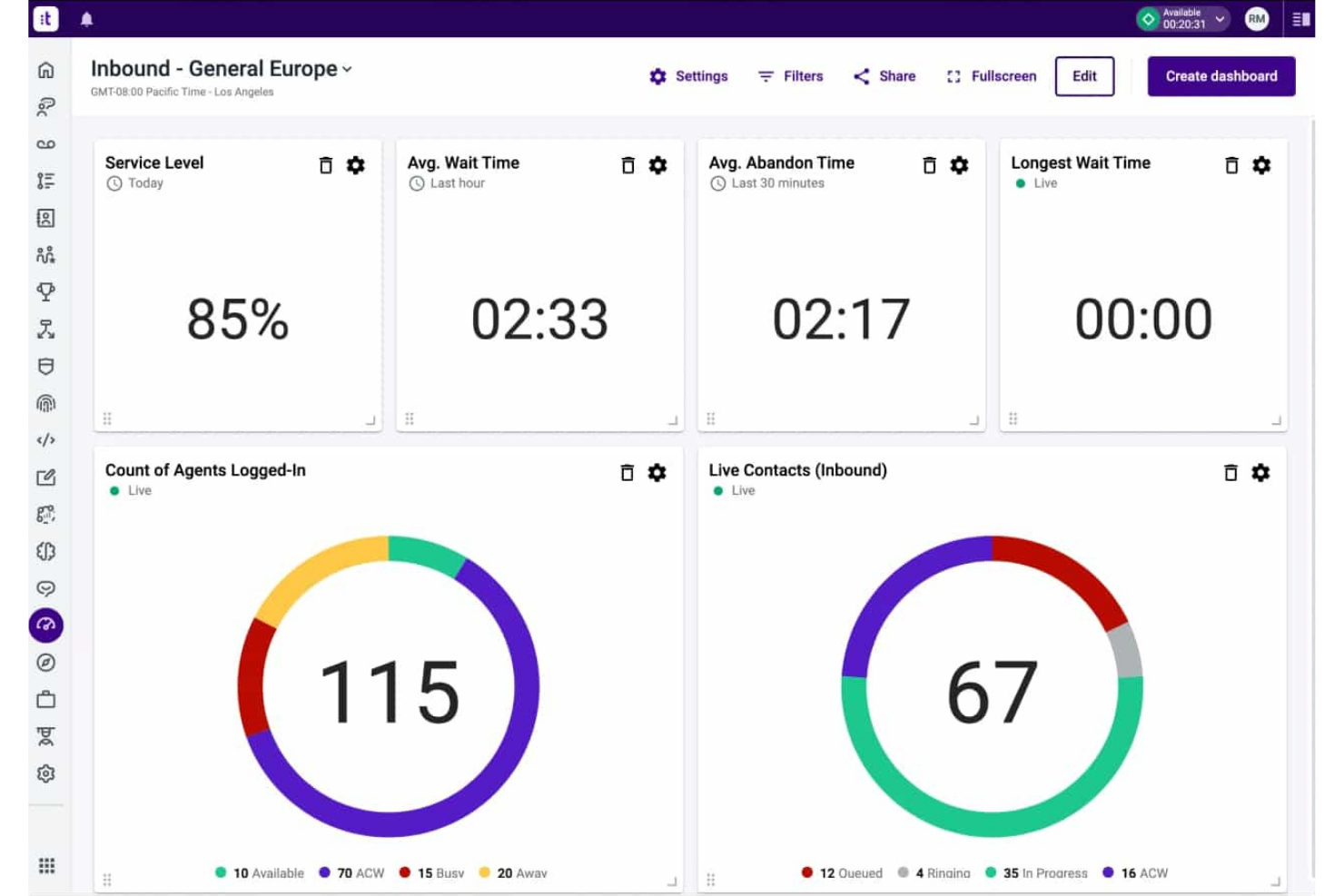Image resolution: width=1344 pixels, height=896 pixels.
Task: Click the yellow Away color dot
Action: point(483,872)
